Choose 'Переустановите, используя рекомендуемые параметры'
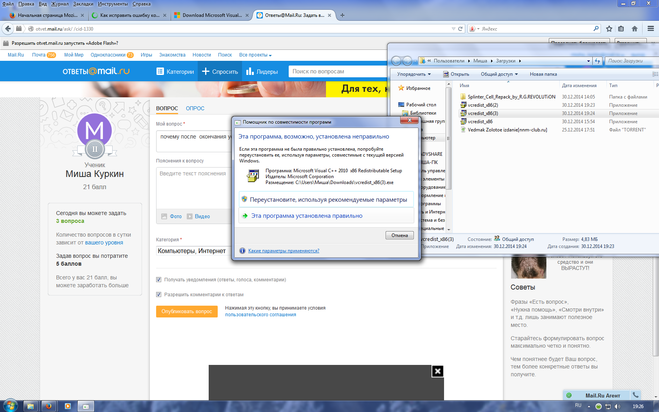659x412 pixels. [x=326, y=200]
